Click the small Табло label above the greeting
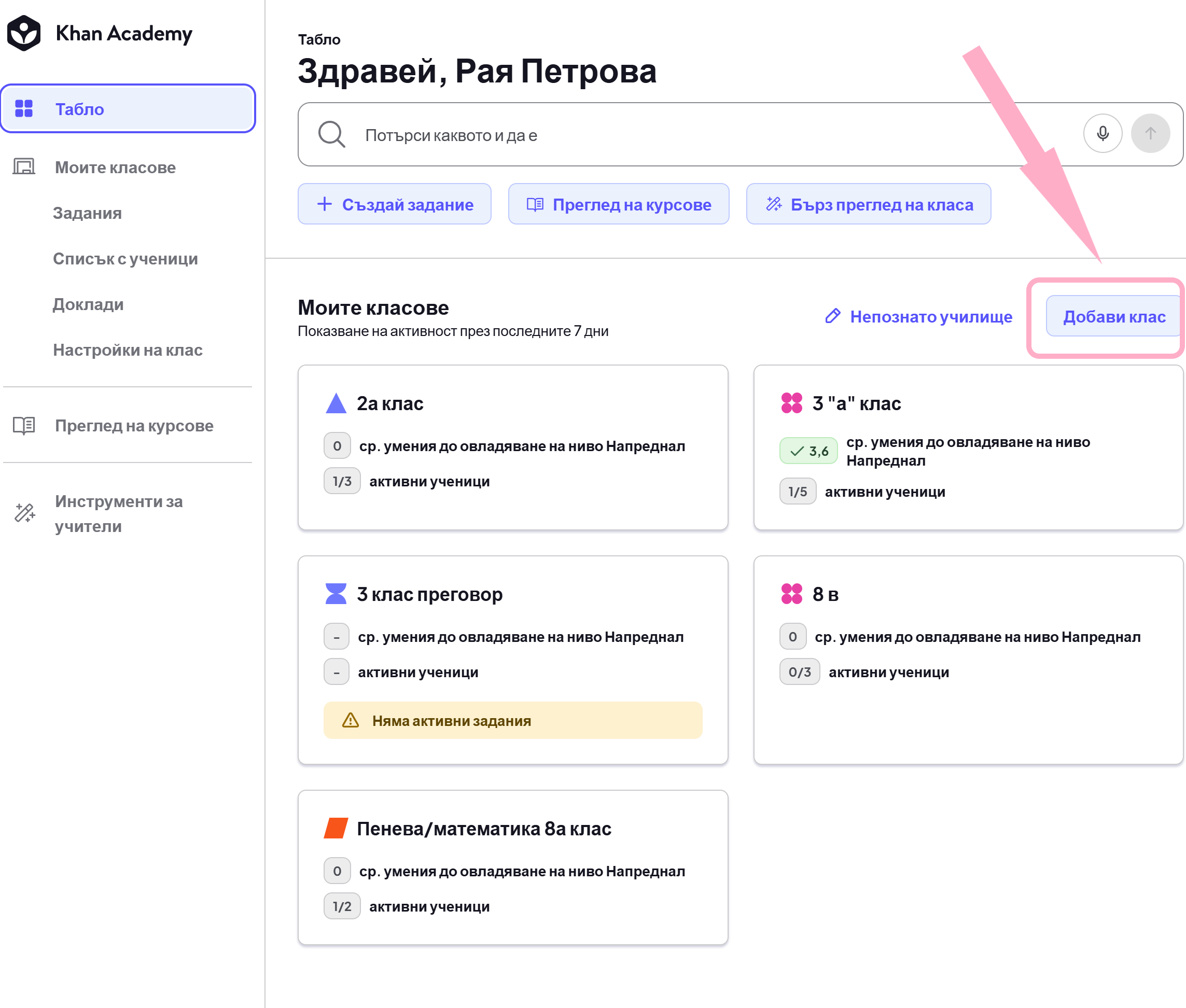Viewport: 1186px width, 1008px height. point(319,39)
